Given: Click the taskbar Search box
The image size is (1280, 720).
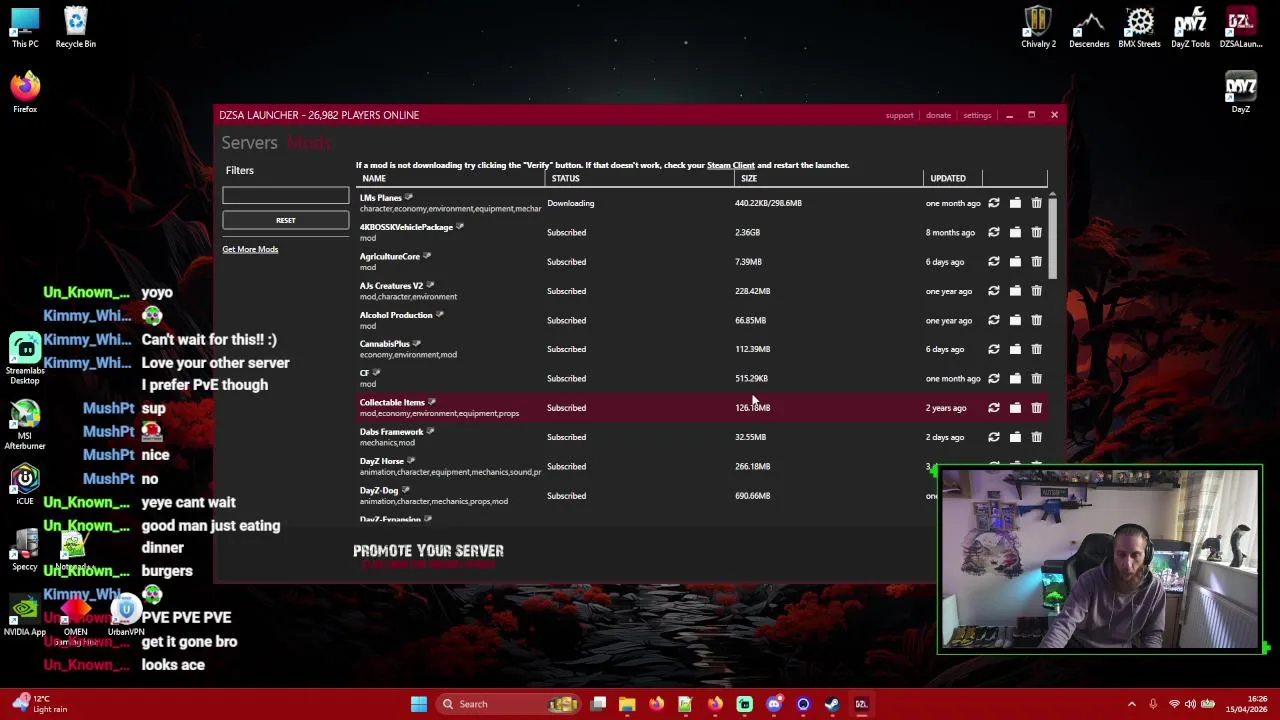Looking at the screenshot, I should pos(510,704).
